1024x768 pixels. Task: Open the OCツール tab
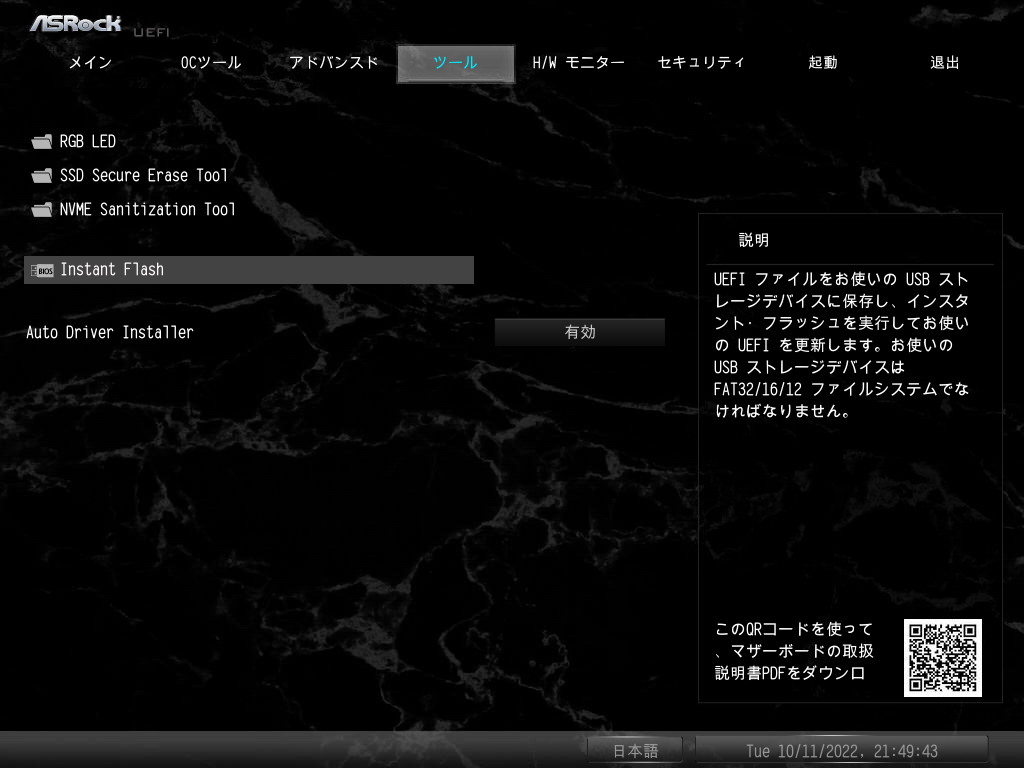(211, 63)
